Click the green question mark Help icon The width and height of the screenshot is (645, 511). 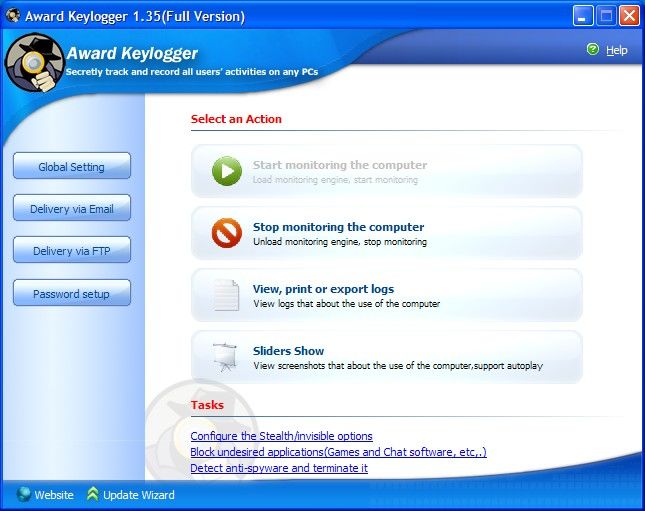593,50
